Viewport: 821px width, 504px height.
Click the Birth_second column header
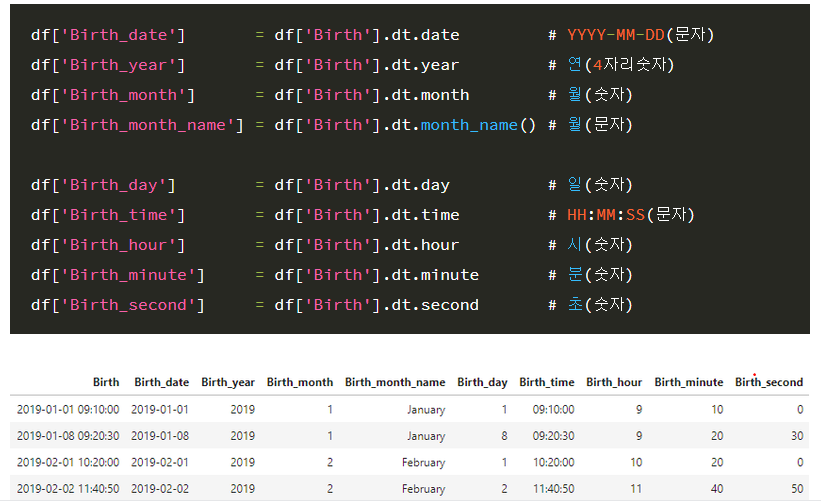pyautogui.click(x=769, y=383)
